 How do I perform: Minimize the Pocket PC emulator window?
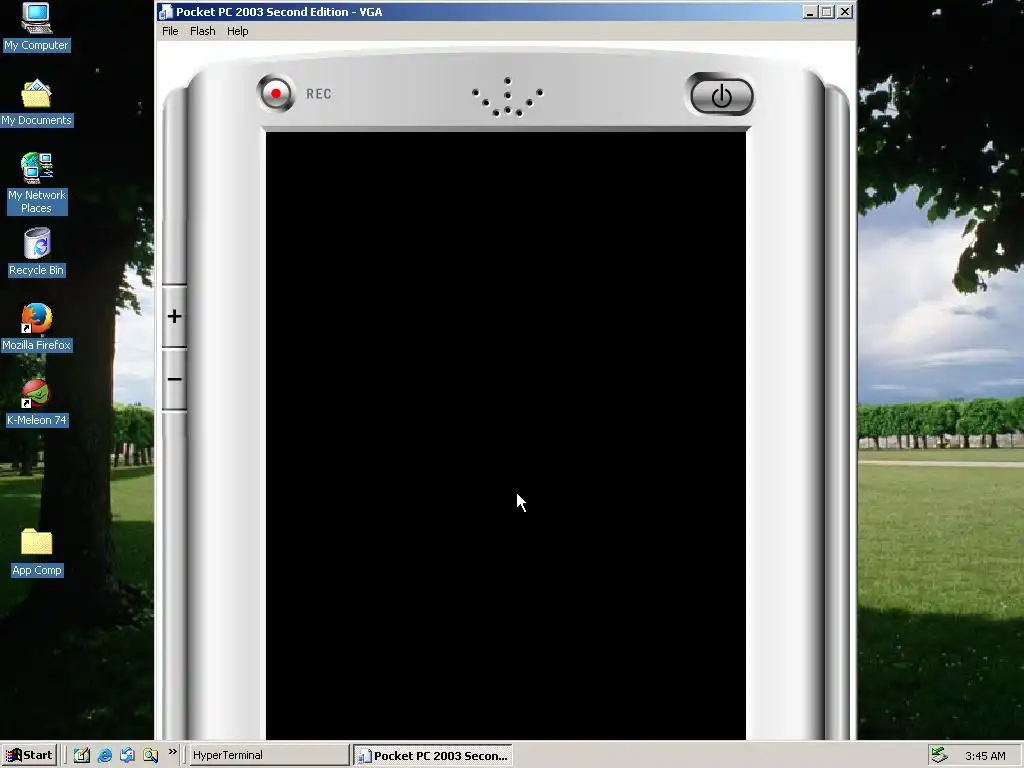[x=810, y=12]
